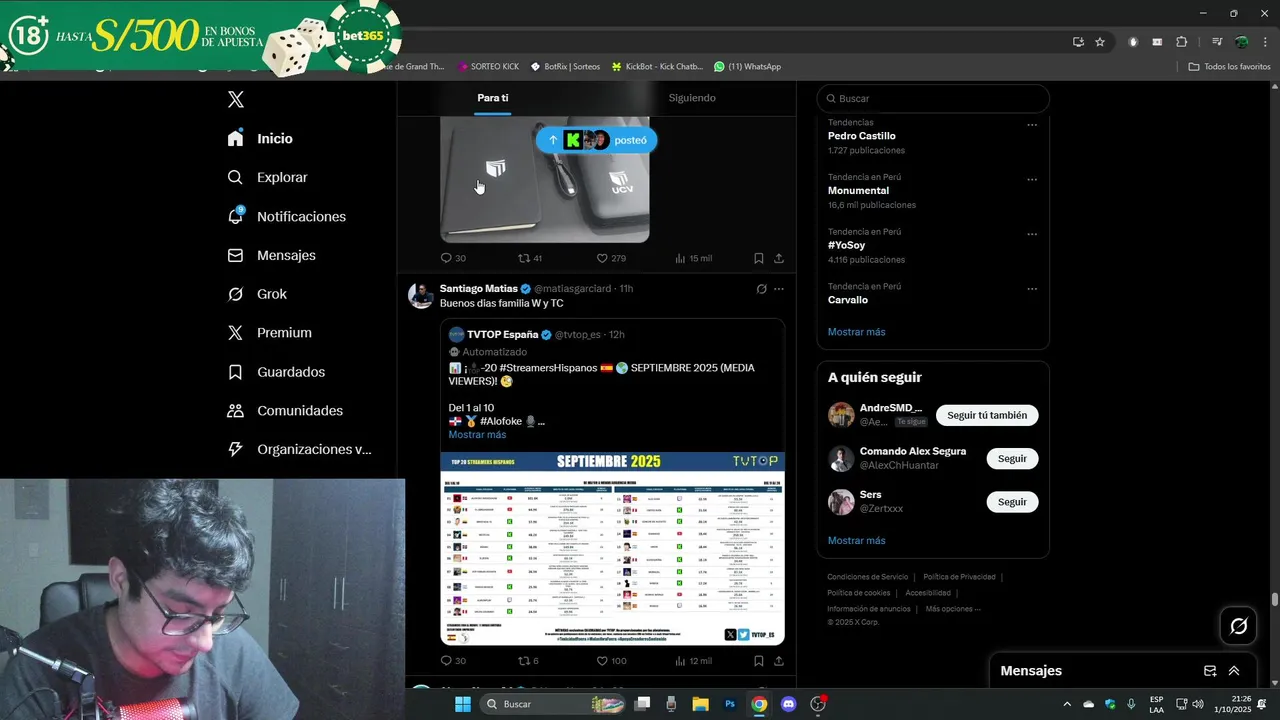Open the Monumental trend

(858, 190)
